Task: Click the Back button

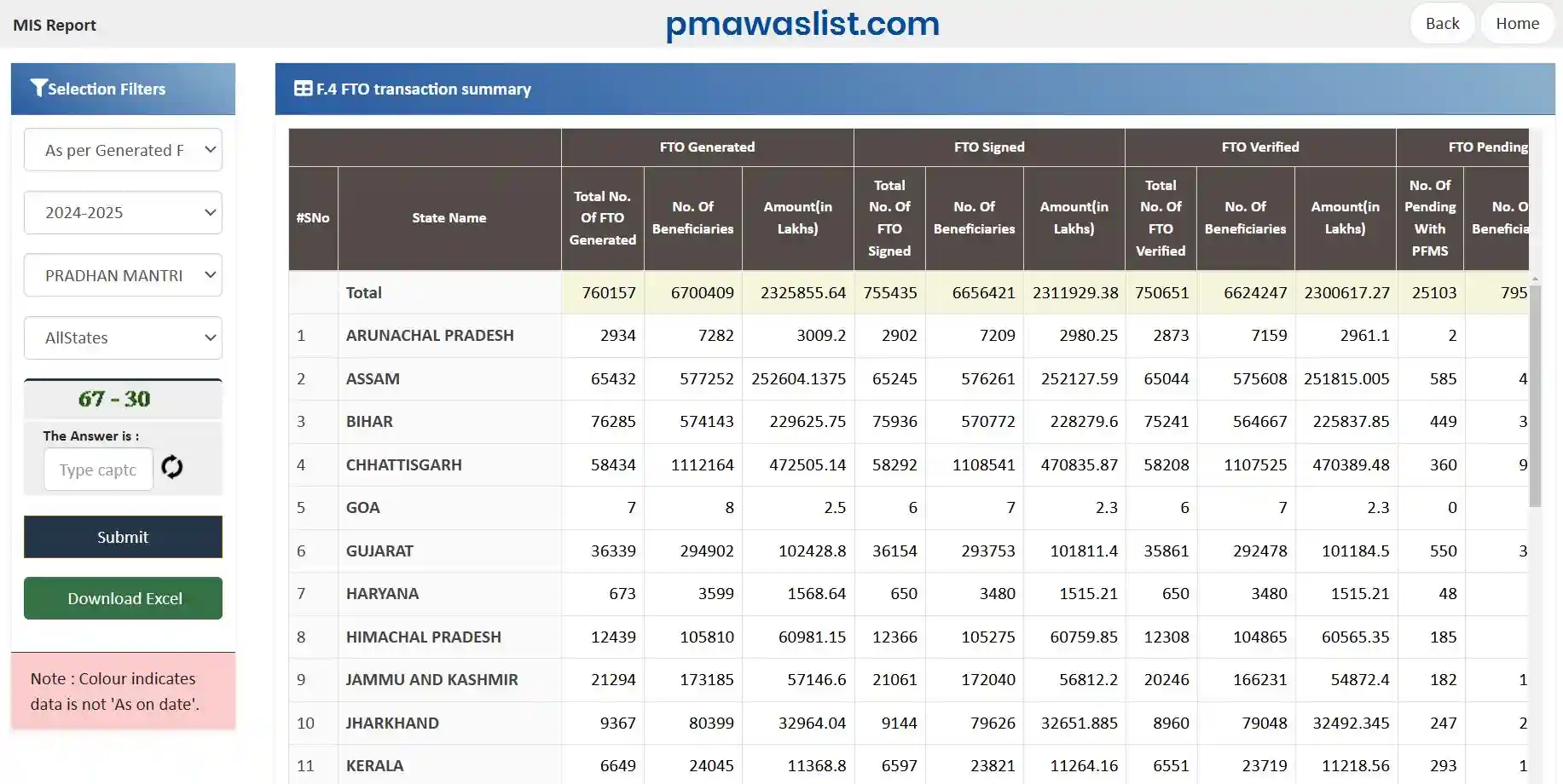Action: click(x=1442, y=23)
